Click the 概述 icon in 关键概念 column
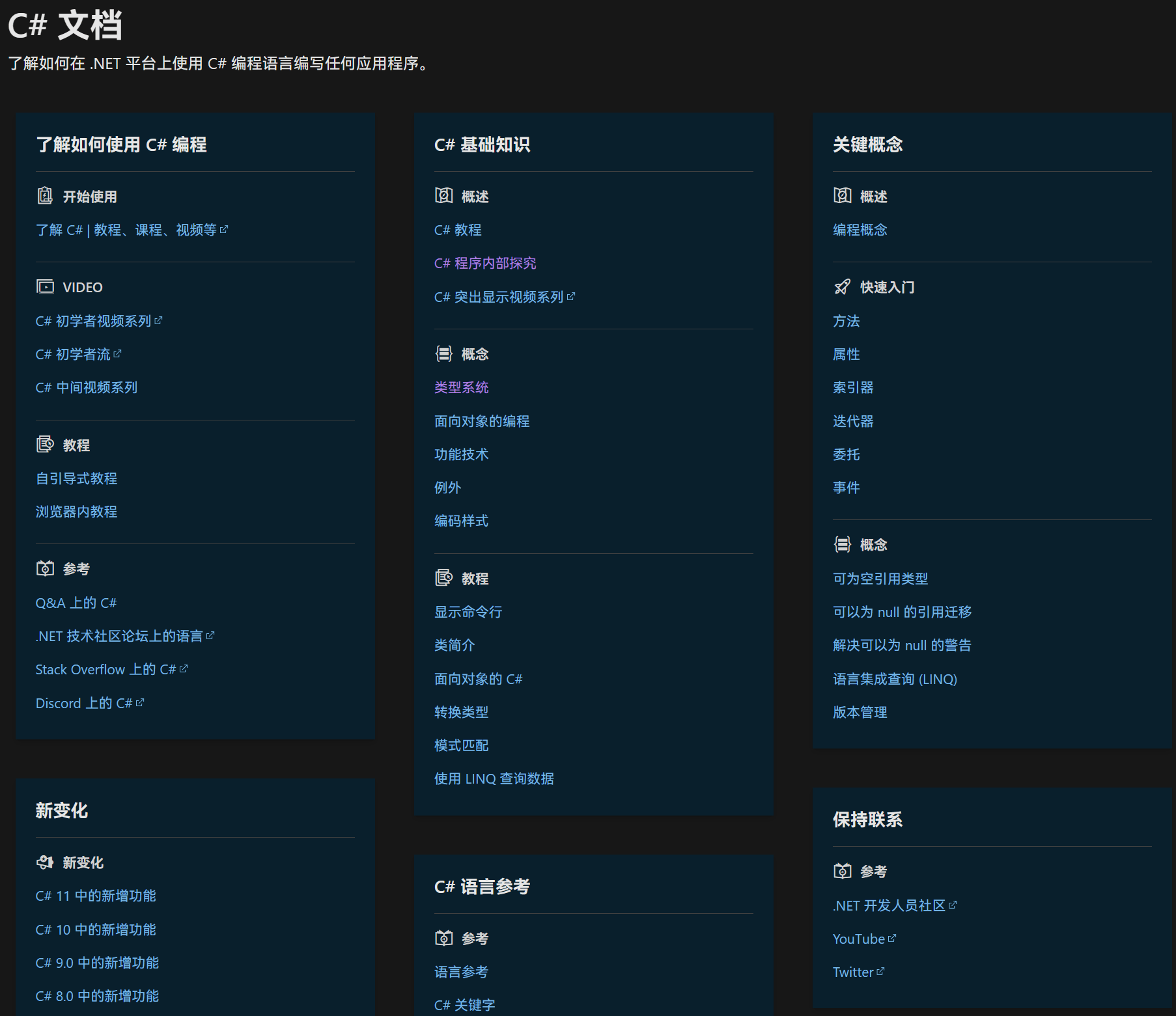 tap(842, 195)
